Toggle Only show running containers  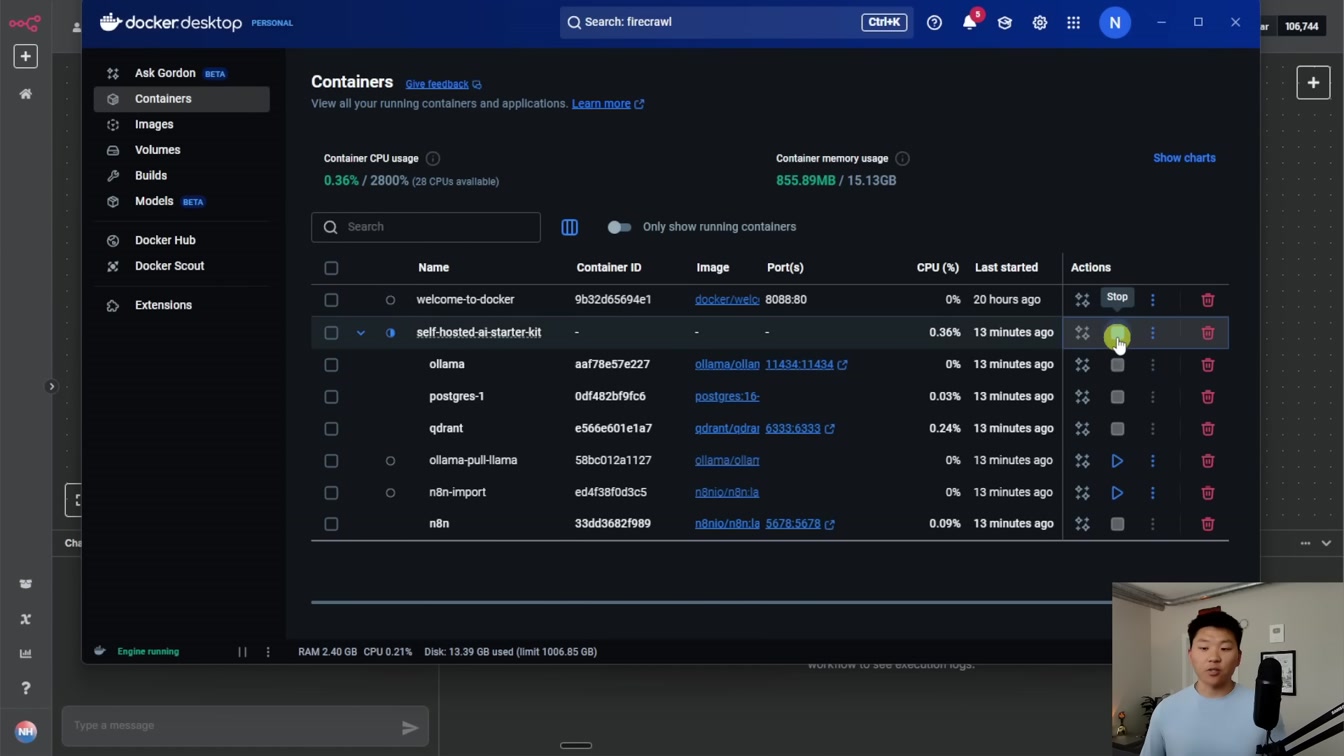point(619,227)
